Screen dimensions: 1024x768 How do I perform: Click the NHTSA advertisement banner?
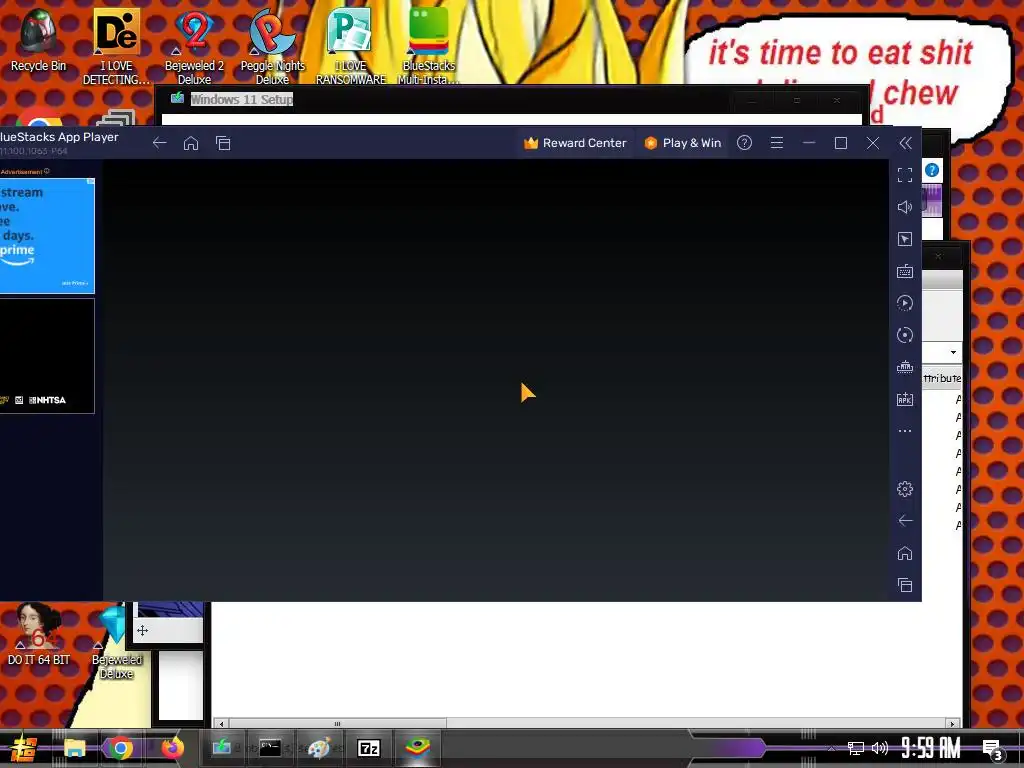tap(47, 356)
